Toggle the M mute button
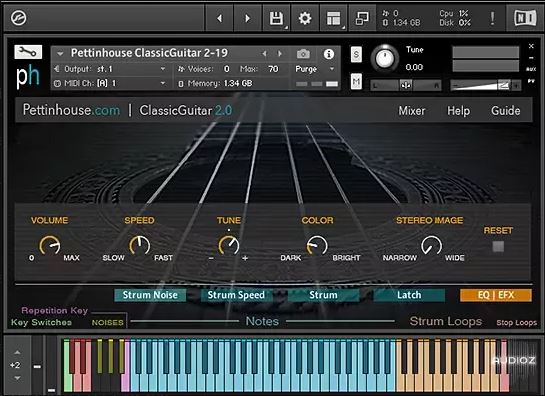The width and height of the screenshot is (545, 396). point(356,81)
